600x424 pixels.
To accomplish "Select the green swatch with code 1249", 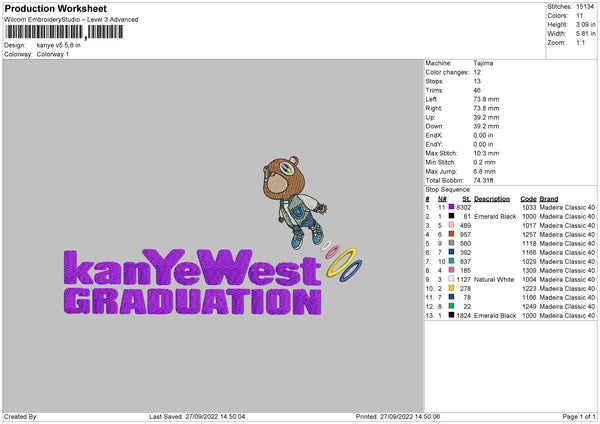I will coord(451,306).
